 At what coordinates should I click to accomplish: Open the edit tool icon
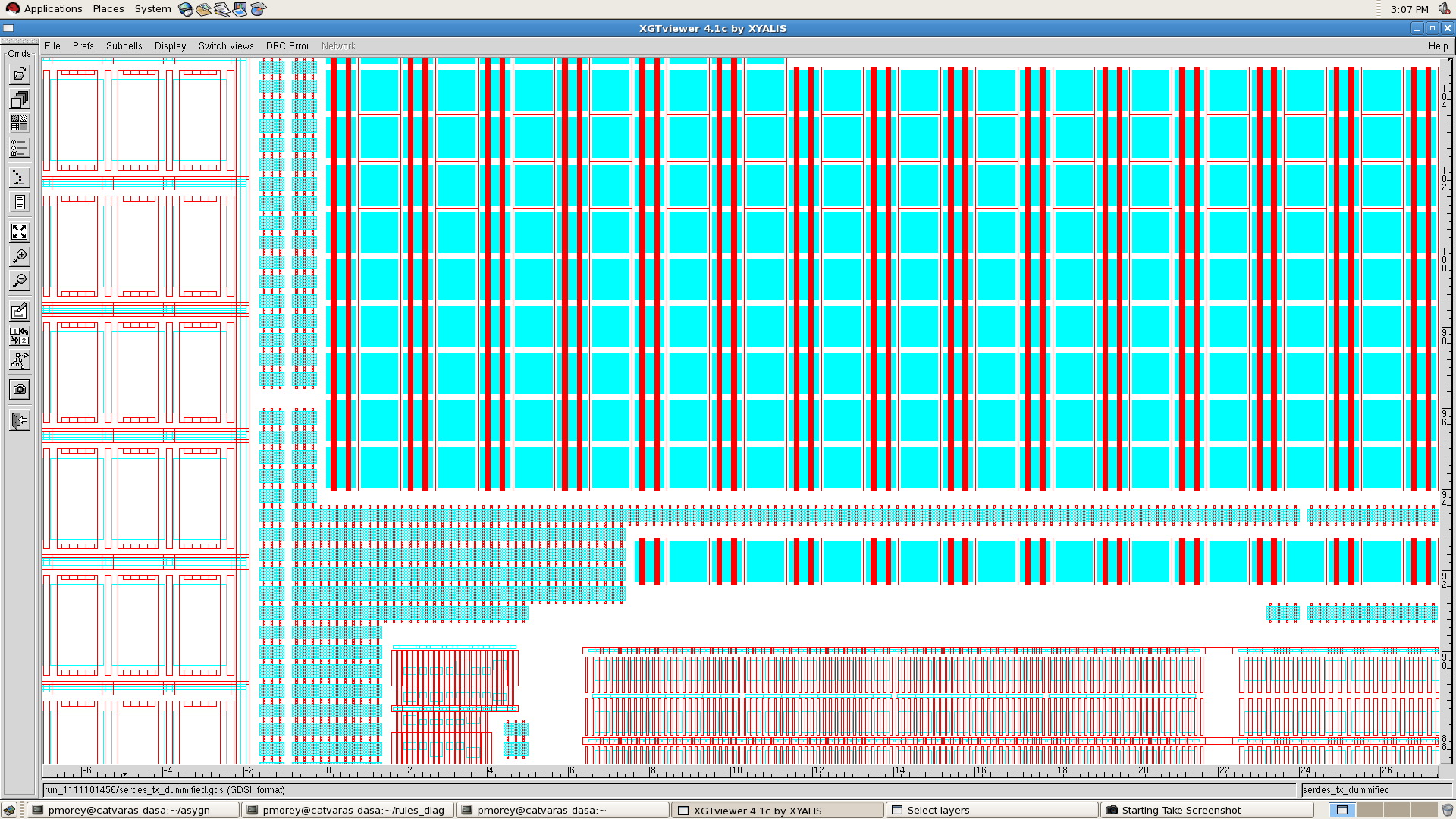pyautogui.click(x=19, y=311)
